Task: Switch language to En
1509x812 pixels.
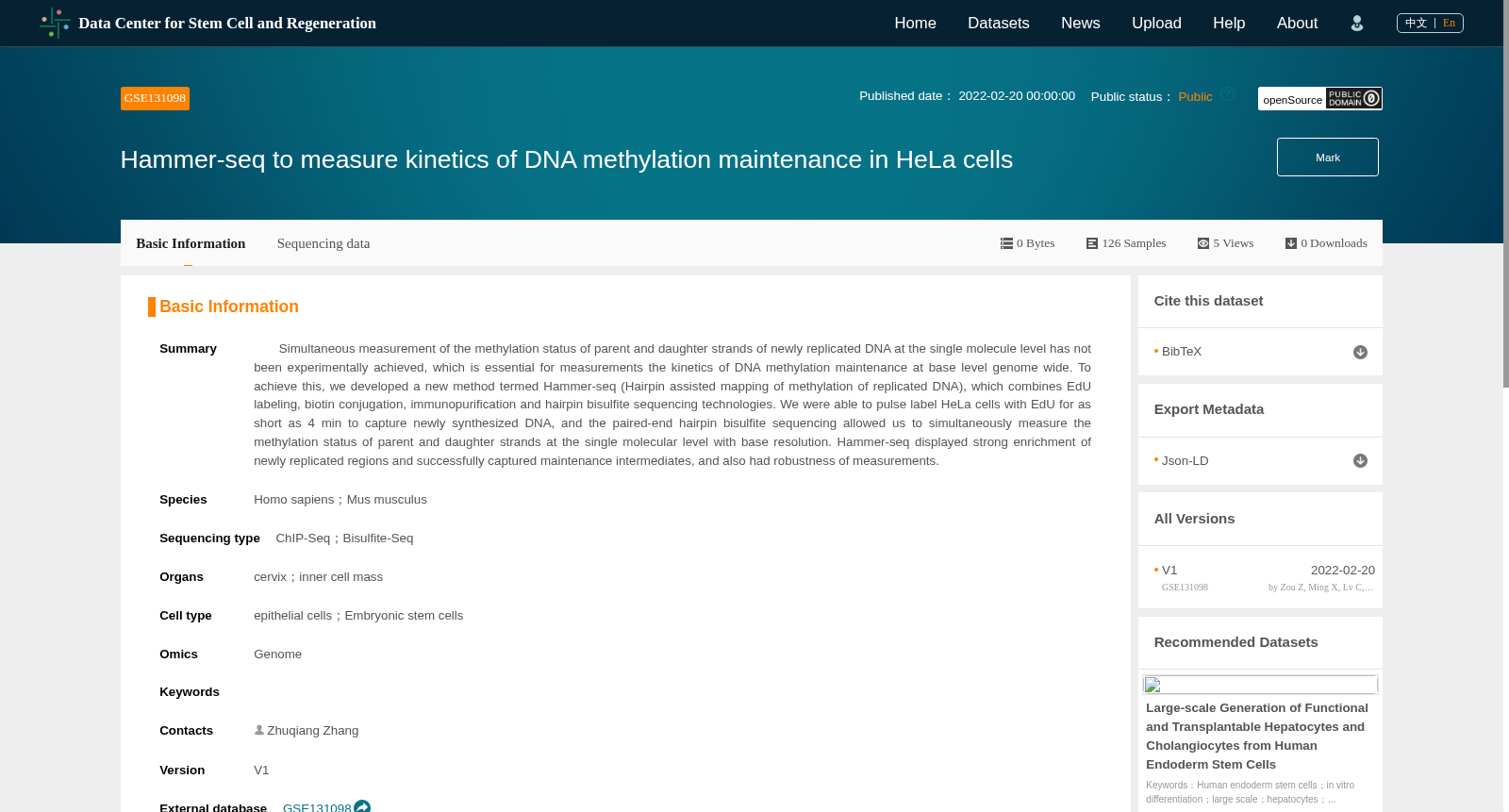Action: (1449, 23)
